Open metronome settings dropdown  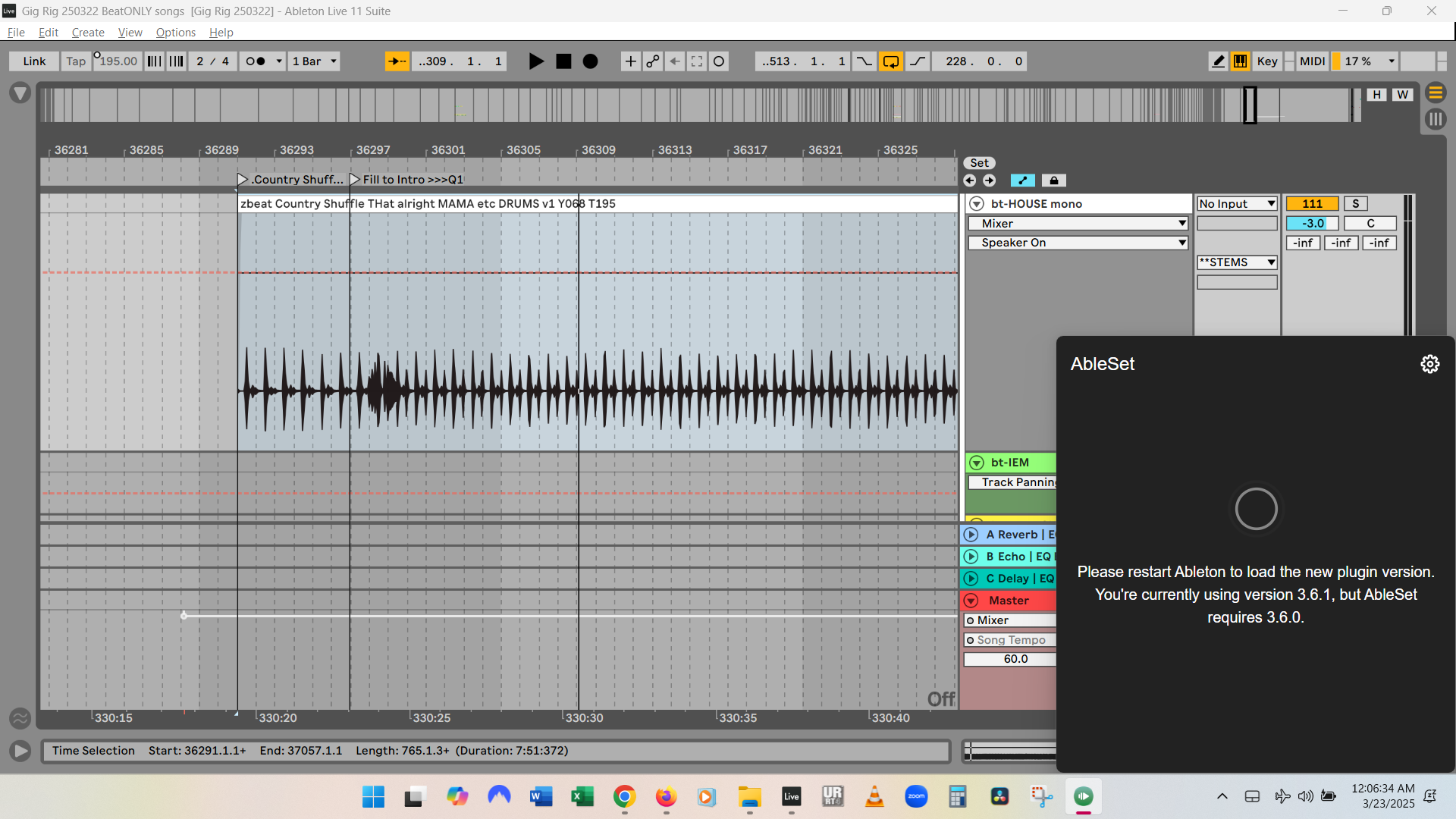[x=279, y=61]
